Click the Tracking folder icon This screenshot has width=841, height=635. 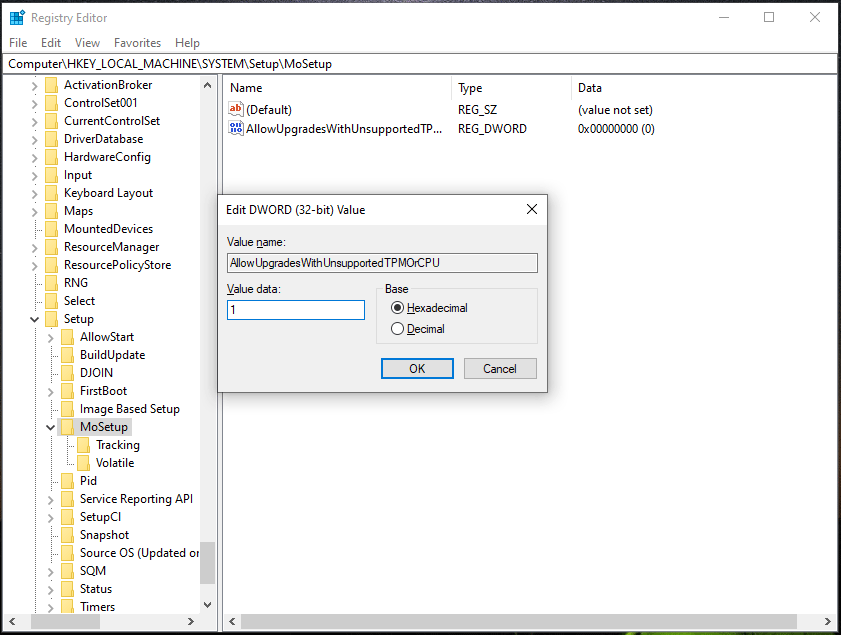[x=84, y=445]
